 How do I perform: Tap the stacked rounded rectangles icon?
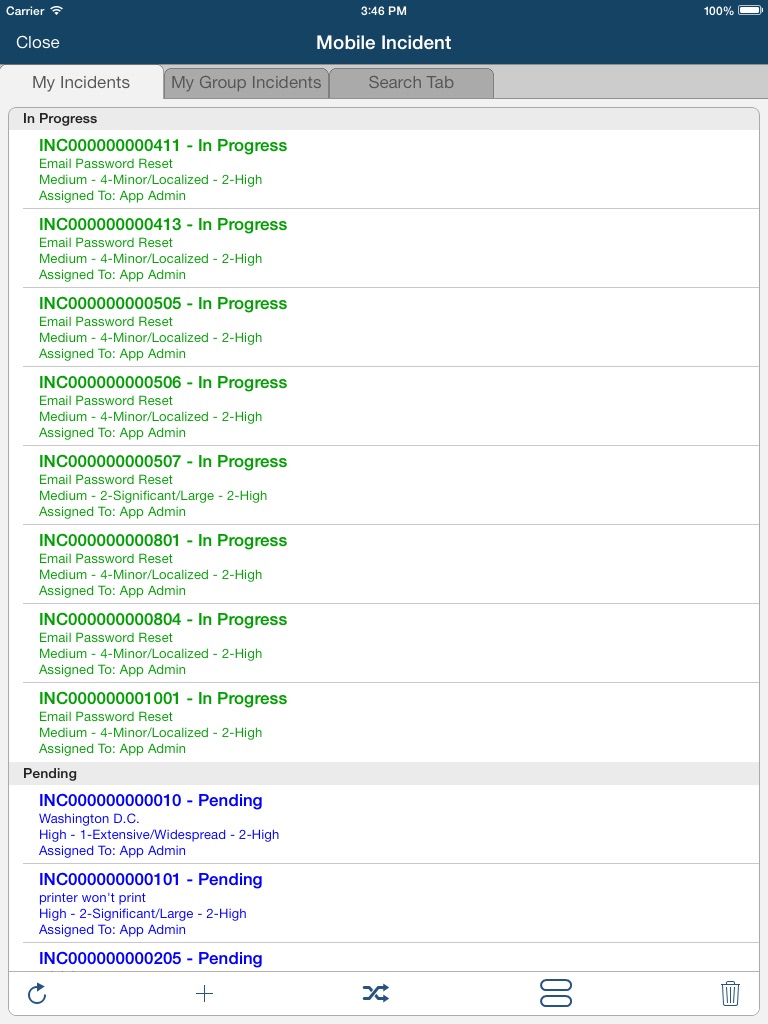point(555,993)
